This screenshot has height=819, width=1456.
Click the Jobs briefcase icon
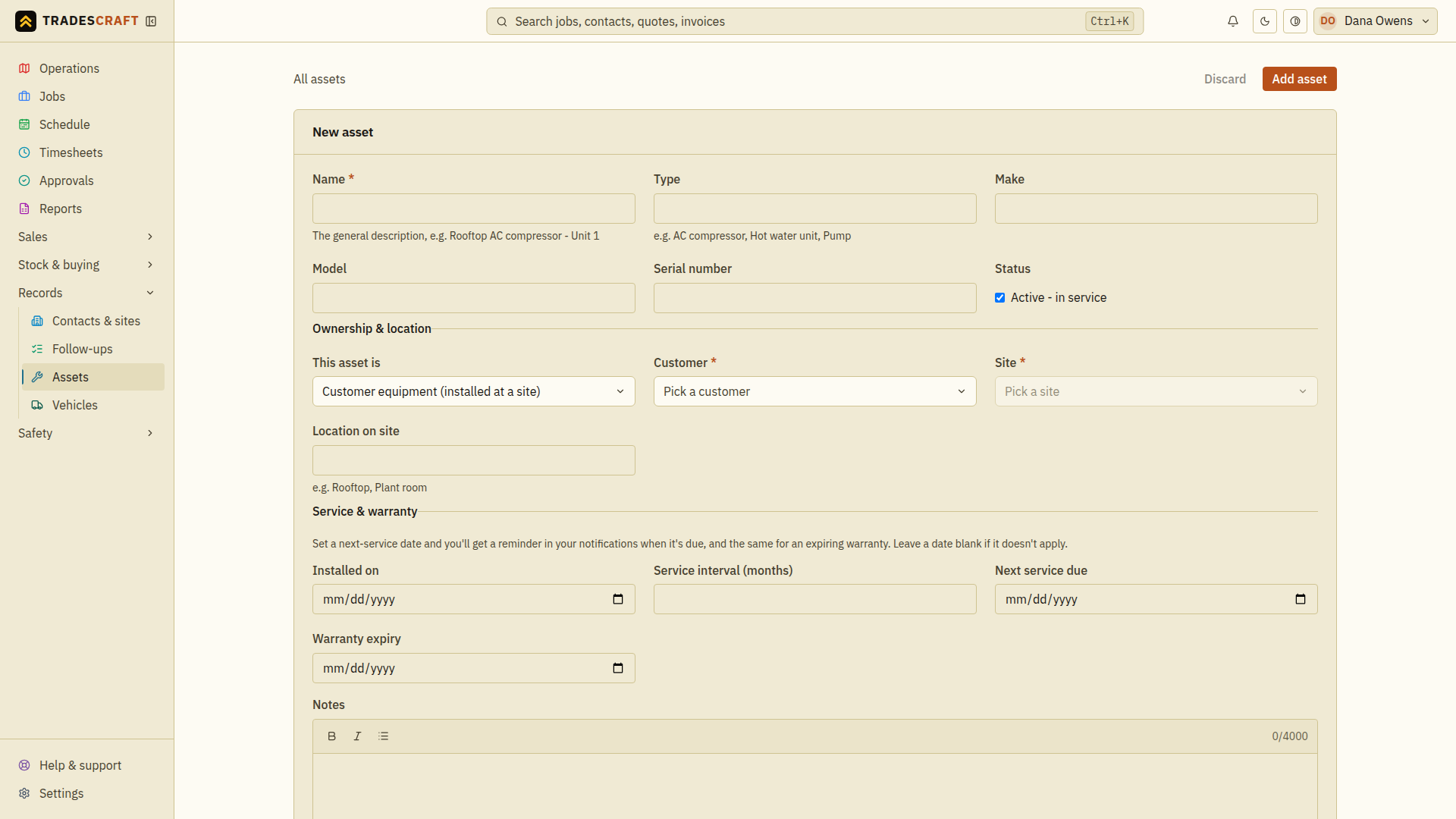(x=24, y=96)
